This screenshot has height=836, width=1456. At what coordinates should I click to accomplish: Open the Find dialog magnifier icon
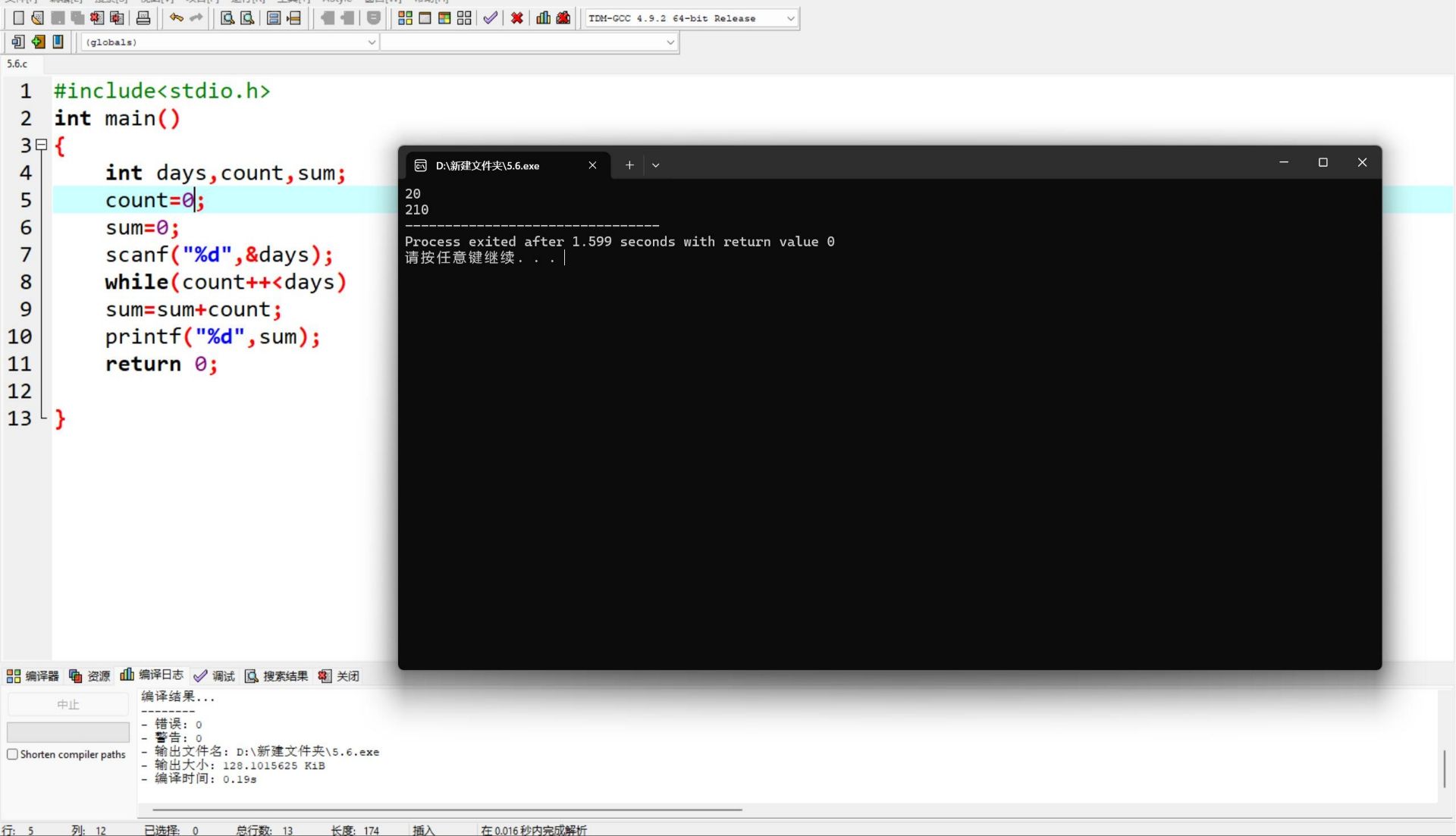point(227,18)
